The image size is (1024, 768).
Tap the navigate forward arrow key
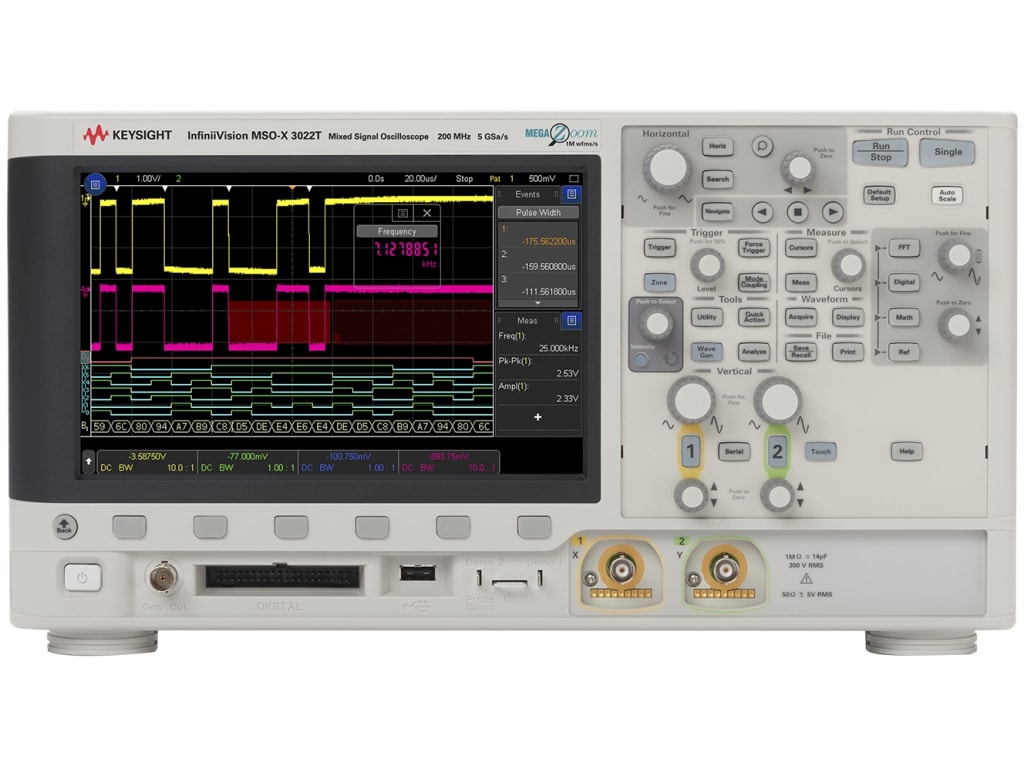pyautogui.click(x=832, y=212)
